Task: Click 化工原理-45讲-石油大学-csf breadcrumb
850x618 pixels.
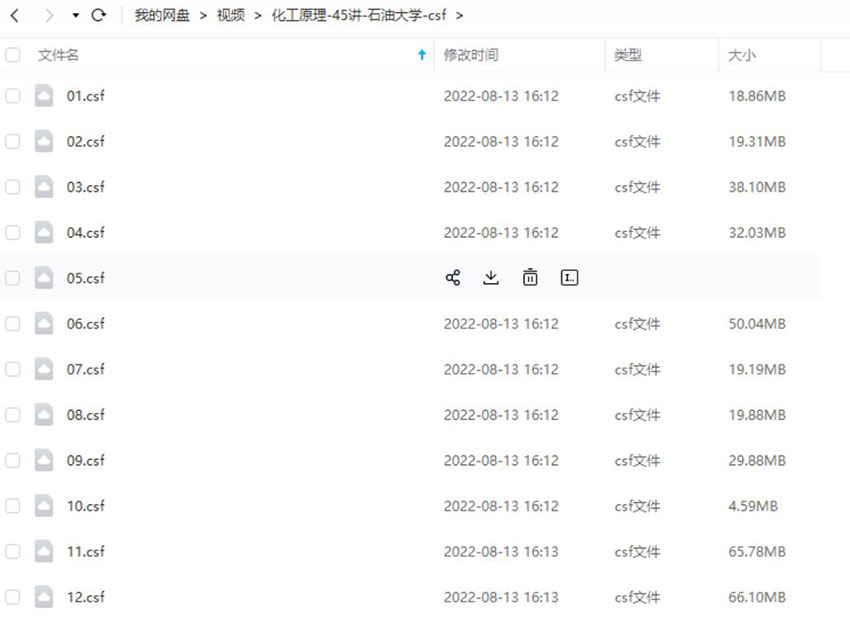Action: point(359,15)
